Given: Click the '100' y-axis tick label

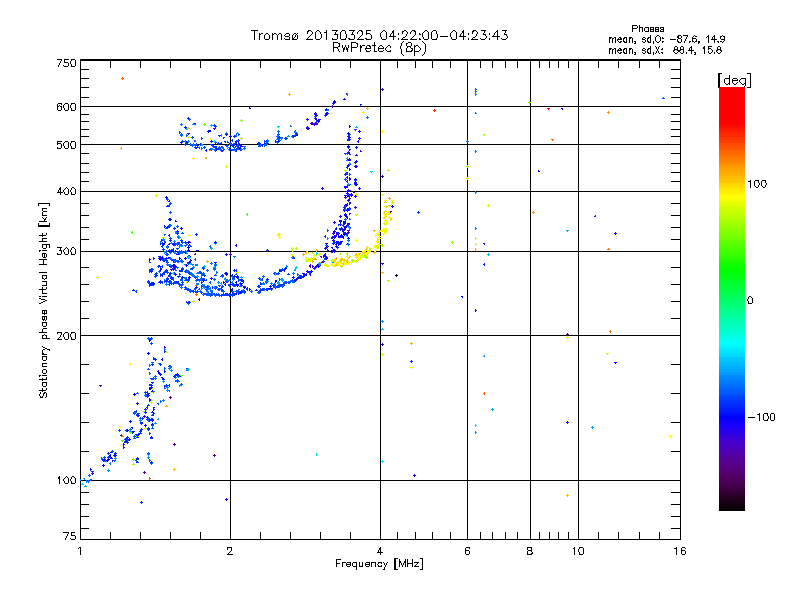Looking at the screenshot, I should point(66,481).
